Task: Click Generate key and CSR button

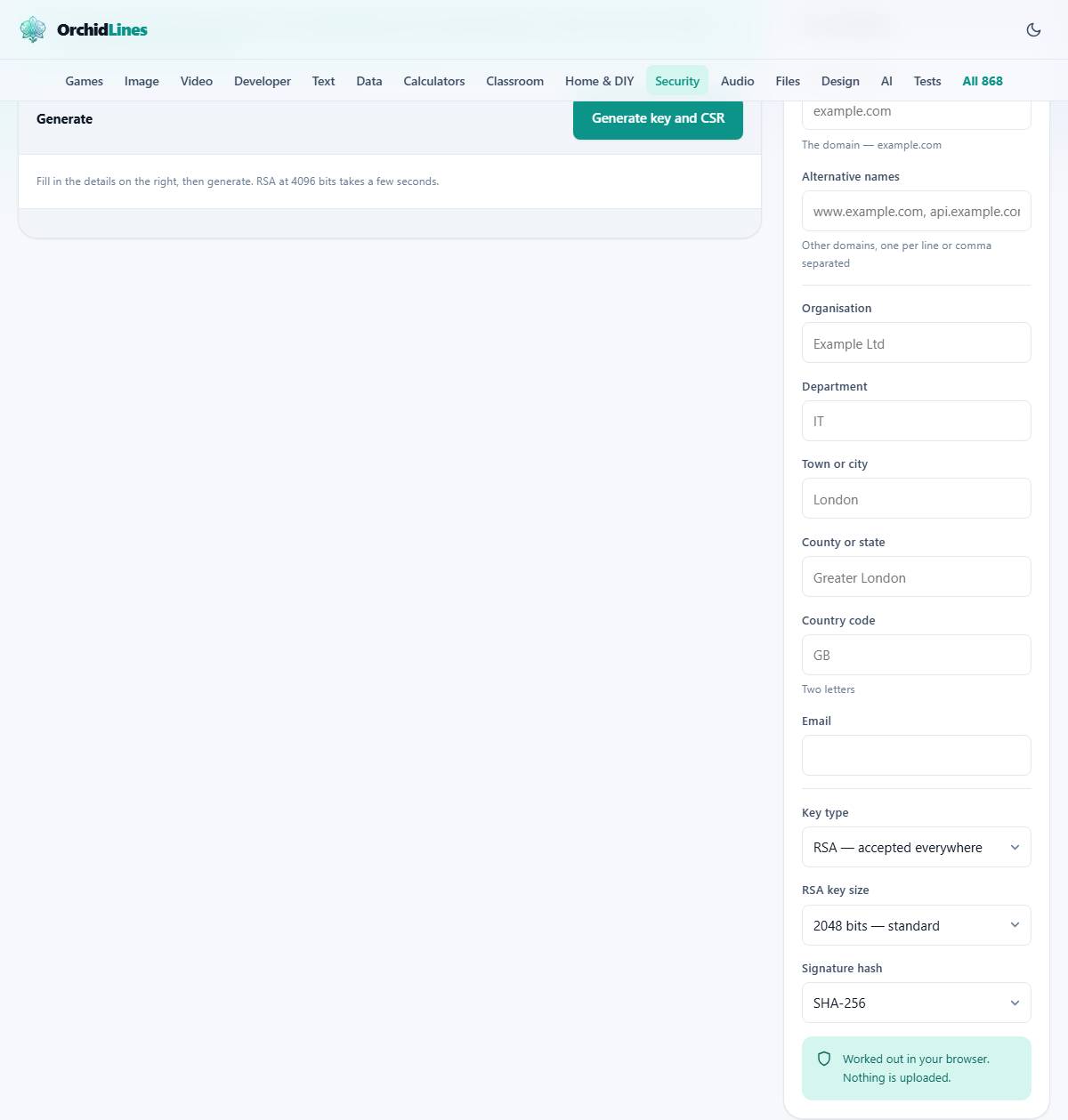Action: tap(658, 118)
